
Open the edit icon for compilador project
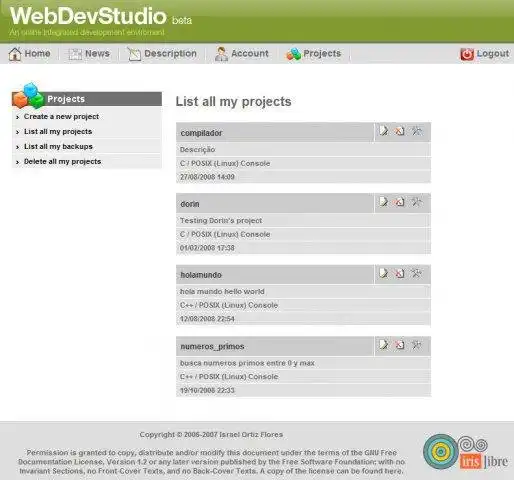384,131
